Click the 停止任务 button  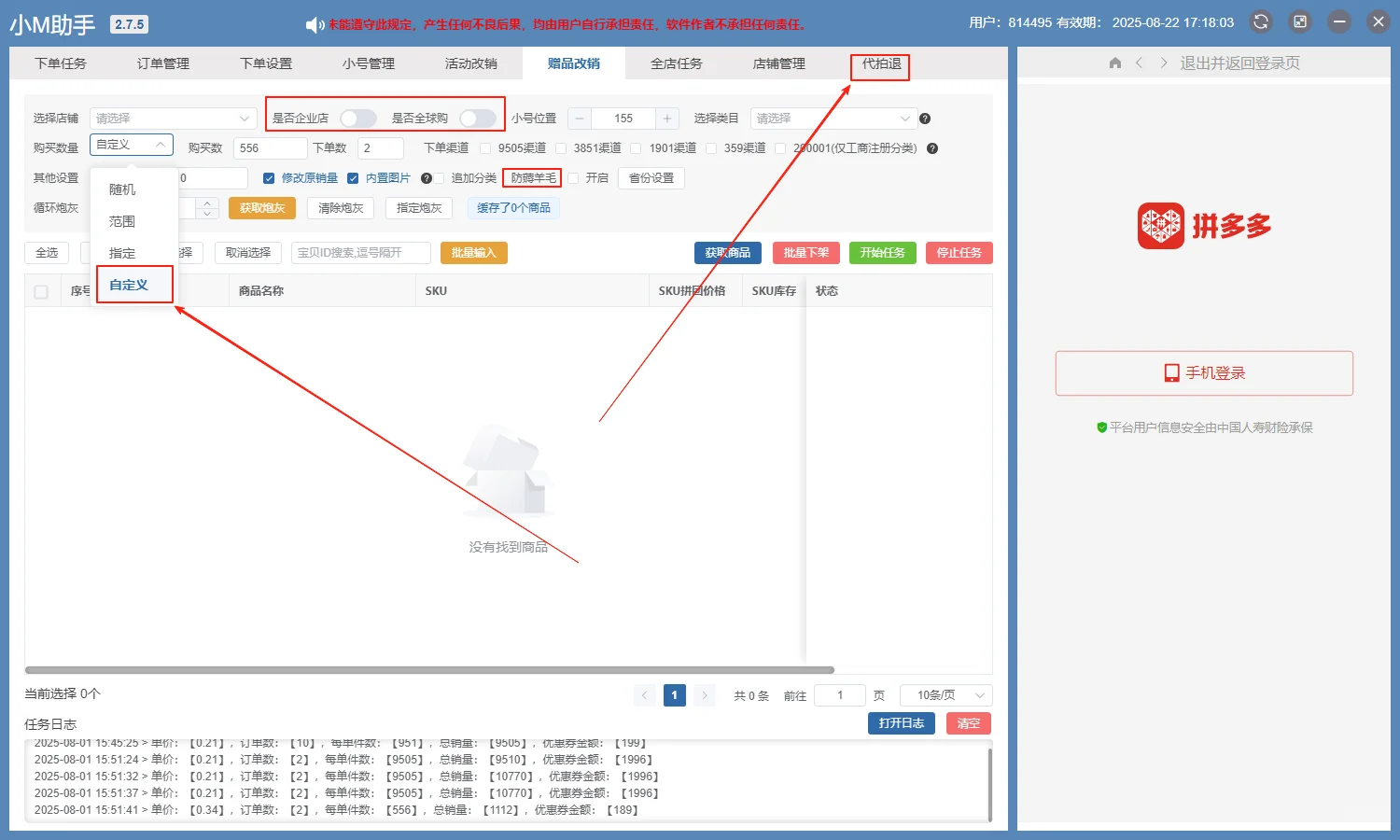pyautogui.click(x=959, y=253)
